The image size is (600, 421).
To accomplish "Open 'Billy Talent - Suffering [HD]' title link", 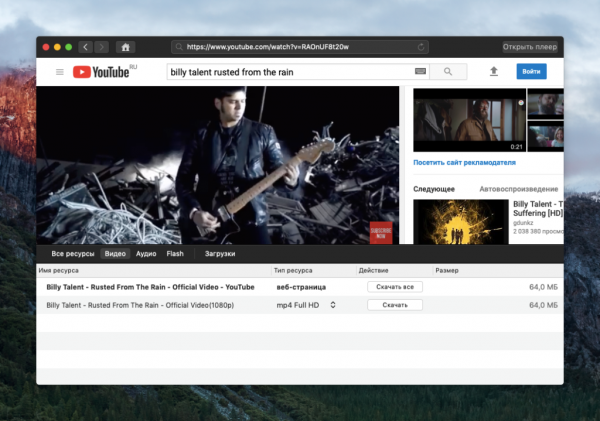I will [538, 209].
